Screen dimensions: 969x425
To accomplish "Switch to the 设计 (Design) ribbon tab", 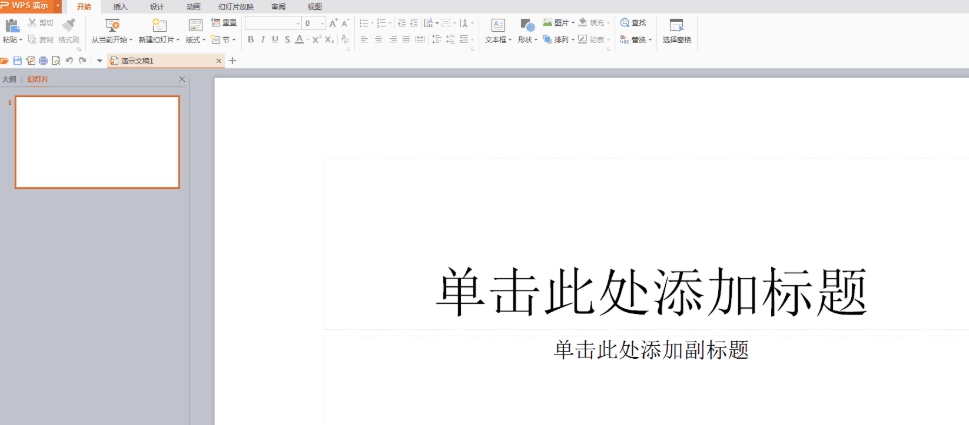I will point(156,7).
